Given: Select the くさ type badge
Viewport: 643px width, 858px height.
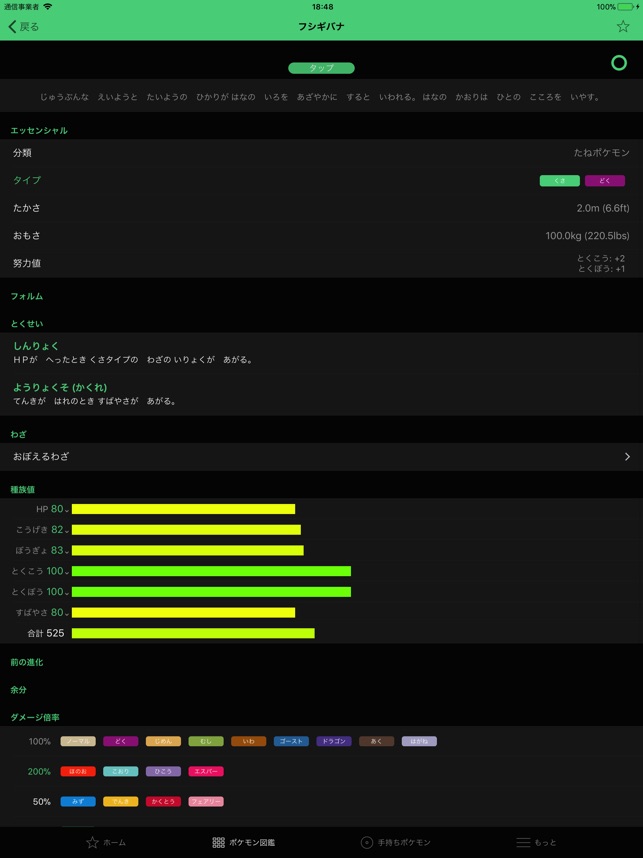Looking at the screenshot, I should 559,181.
